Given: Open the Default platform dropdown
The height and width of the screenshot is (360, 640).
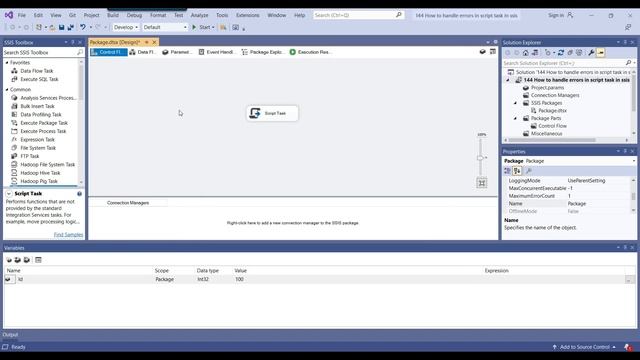Looking at the screenshot, I should pyautogui.click(x=165, y=27).
